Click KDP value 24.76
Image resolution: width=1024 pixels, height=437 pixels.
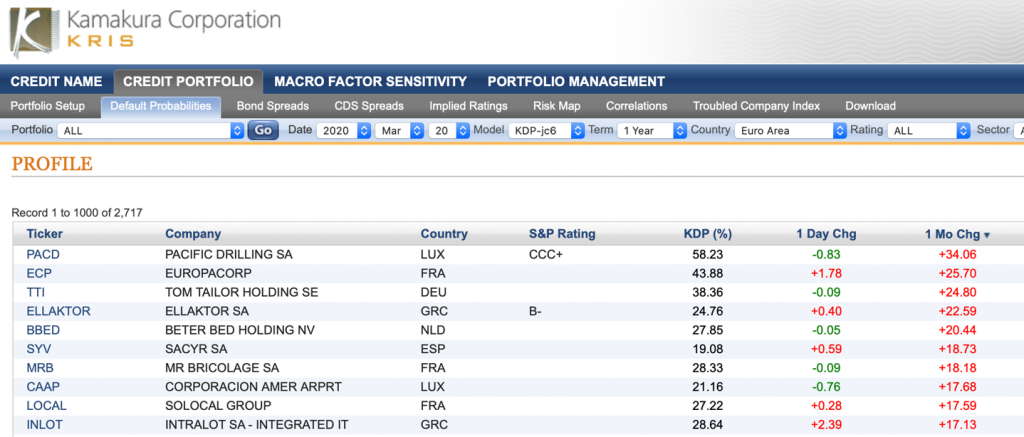click(708, 312)
